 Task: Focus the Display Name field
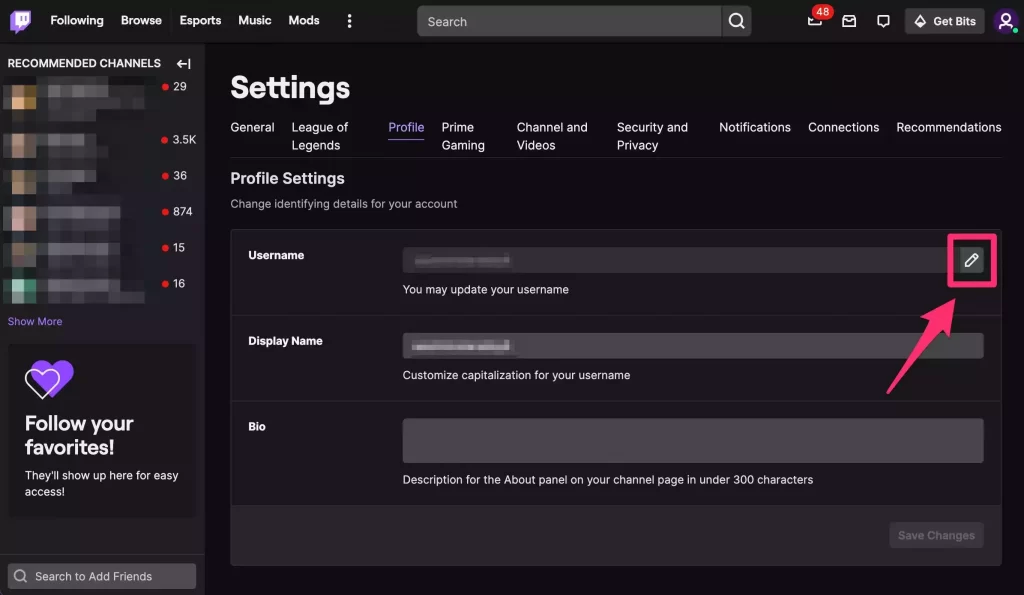[x=692, y=346]
